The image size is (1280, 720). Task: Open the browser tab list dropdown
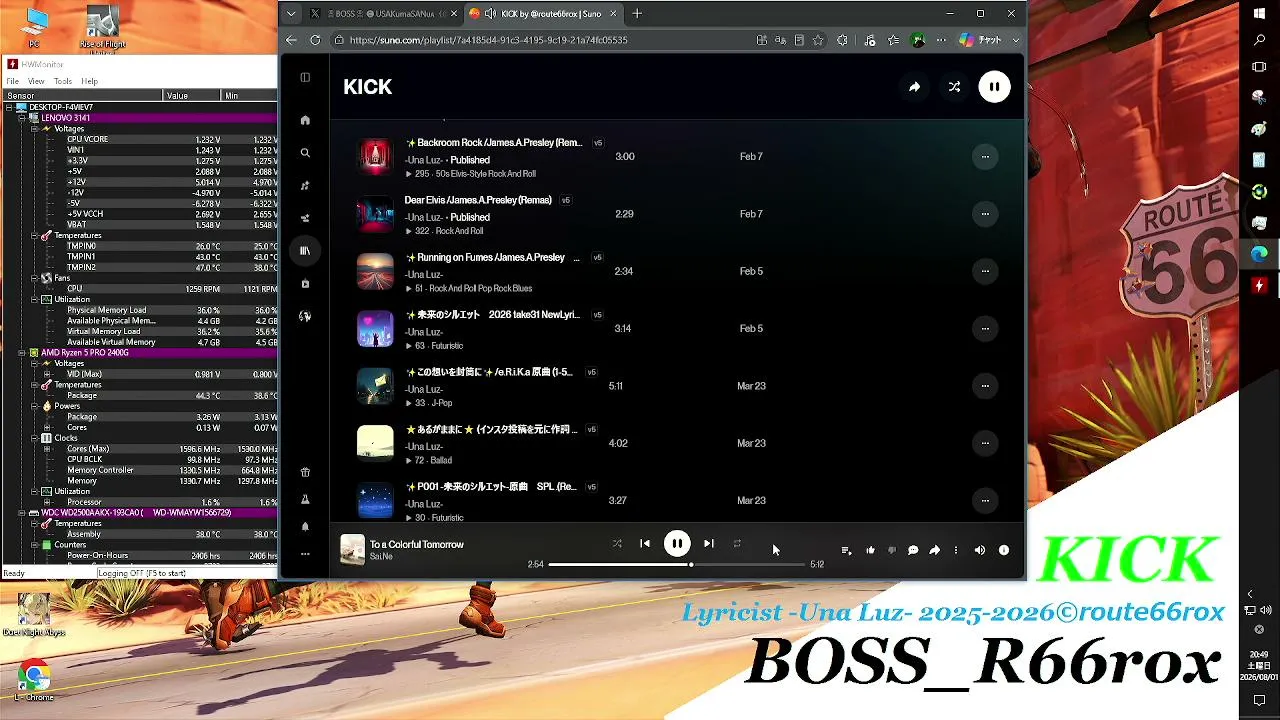point(291,14)
